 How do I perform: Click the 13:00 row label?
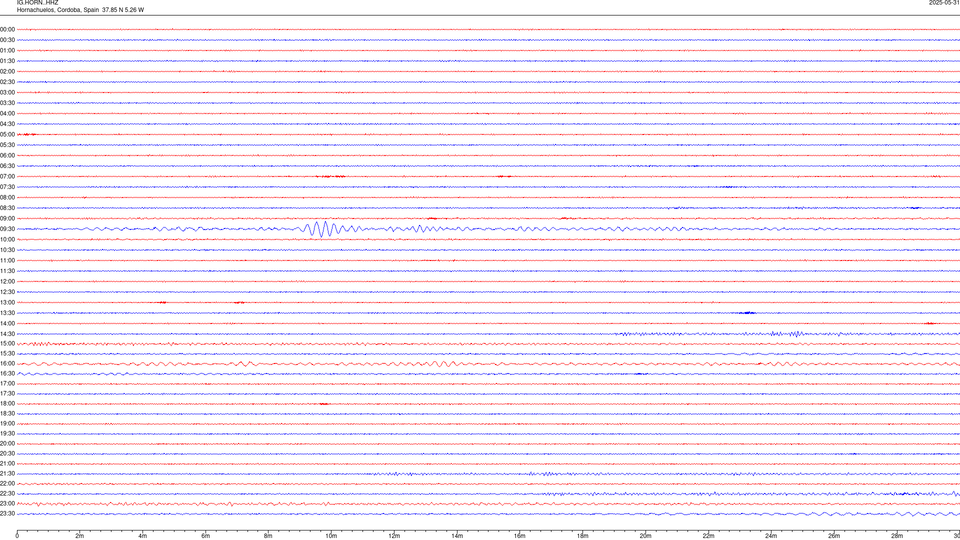pos(7,302)
